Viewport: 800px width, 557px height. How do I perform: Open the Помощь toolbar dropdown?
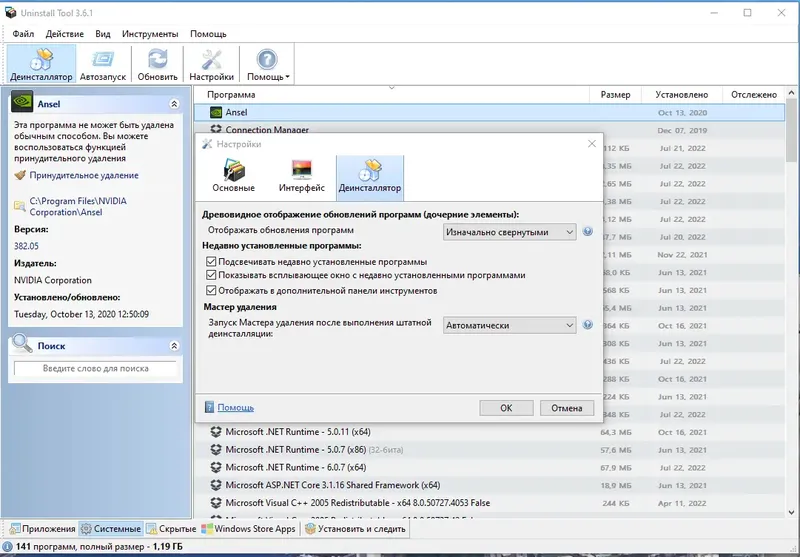pyautogui.click(x=267, y=64)
